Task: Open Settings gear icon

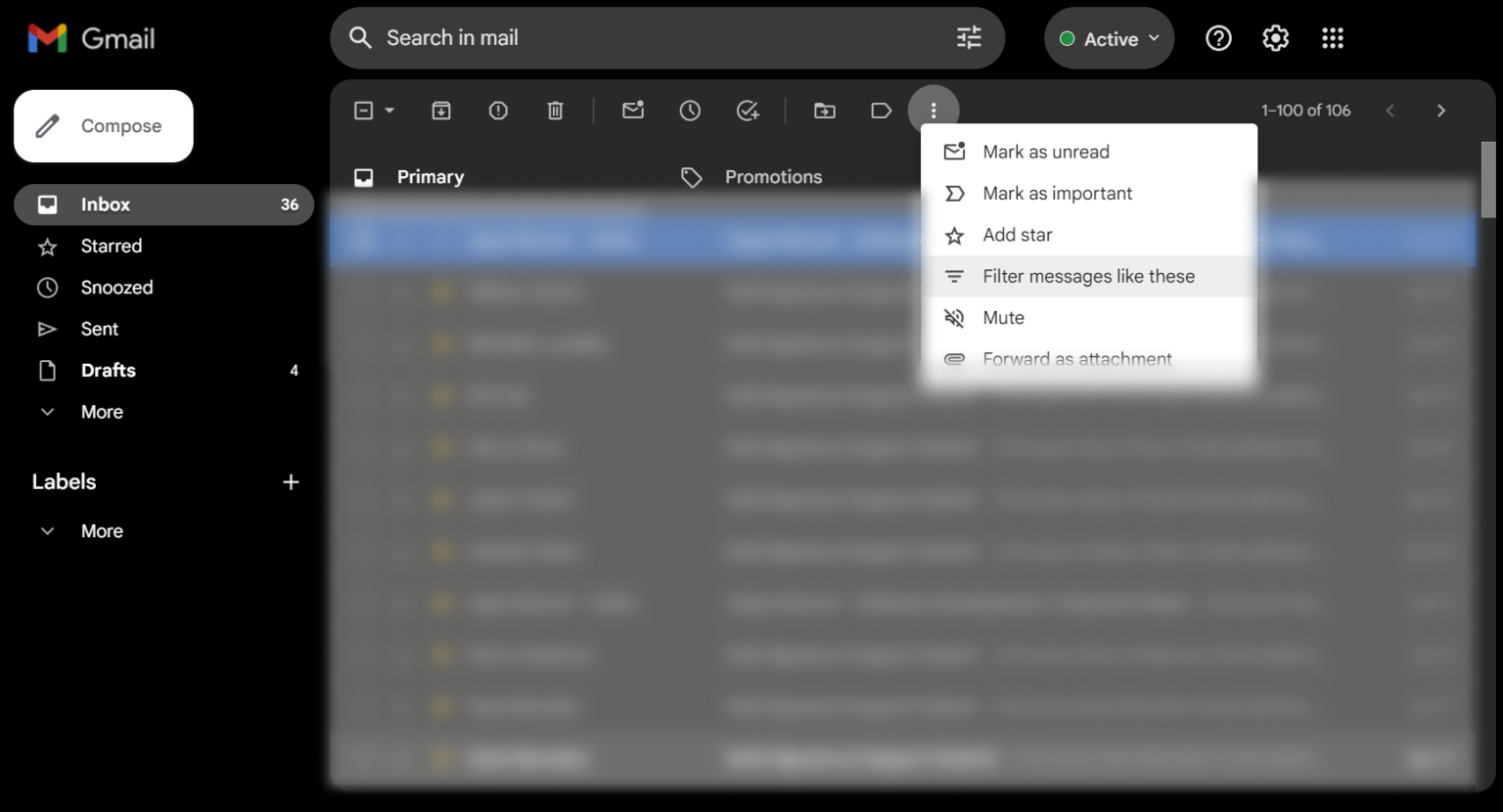Action: 1275,38
